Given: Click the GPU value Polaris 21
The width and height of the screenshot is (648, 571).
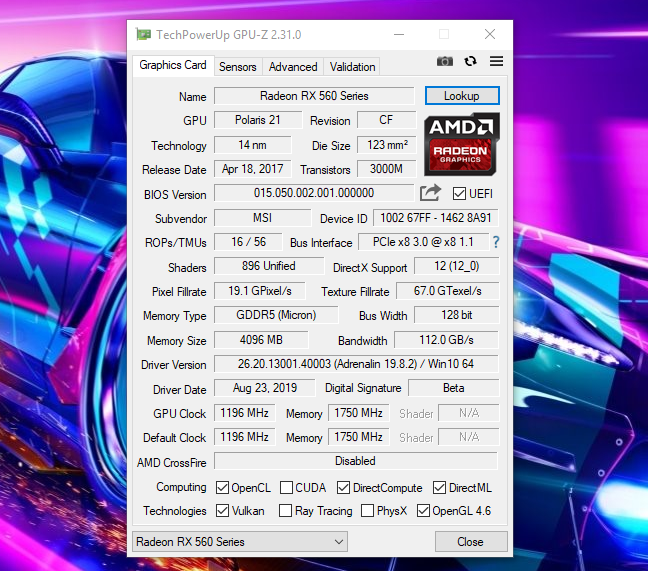Looking at the screenshot, I should pyautogui.click(x=258, y=120).
